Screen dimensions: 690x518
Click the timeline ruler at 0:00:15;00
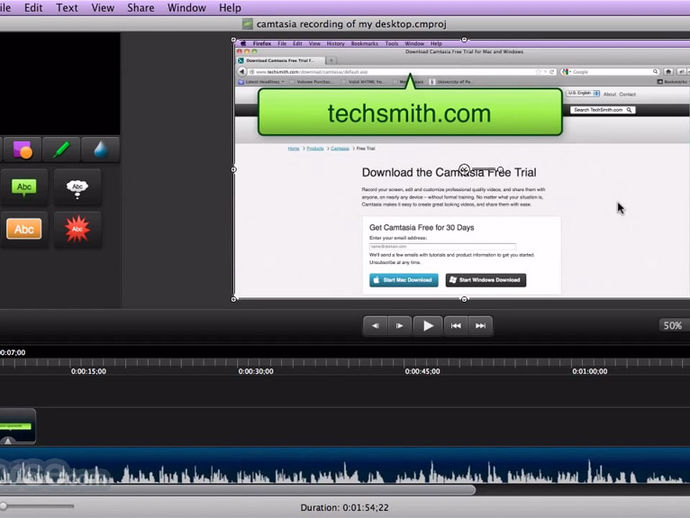88,371
